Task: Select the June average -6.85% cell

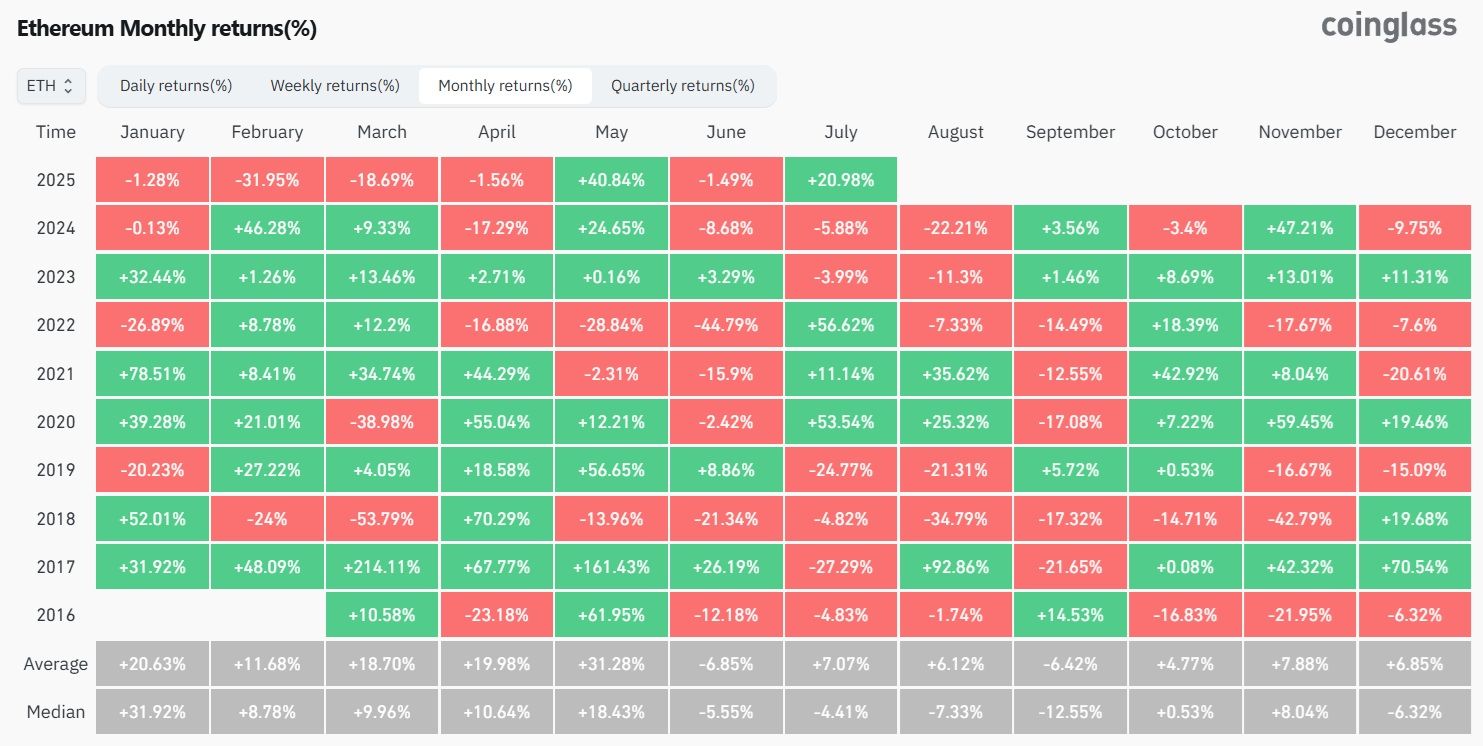Action: tap(726, 664)
